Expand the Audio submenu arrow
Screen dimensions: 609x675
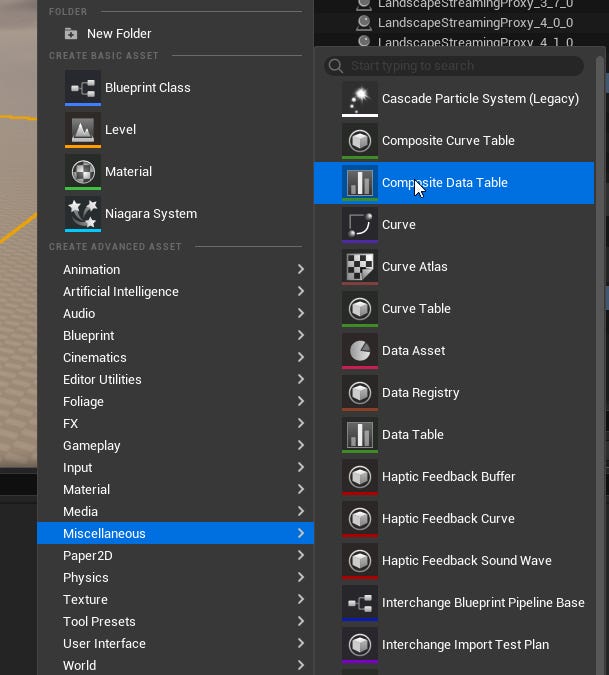301,313
